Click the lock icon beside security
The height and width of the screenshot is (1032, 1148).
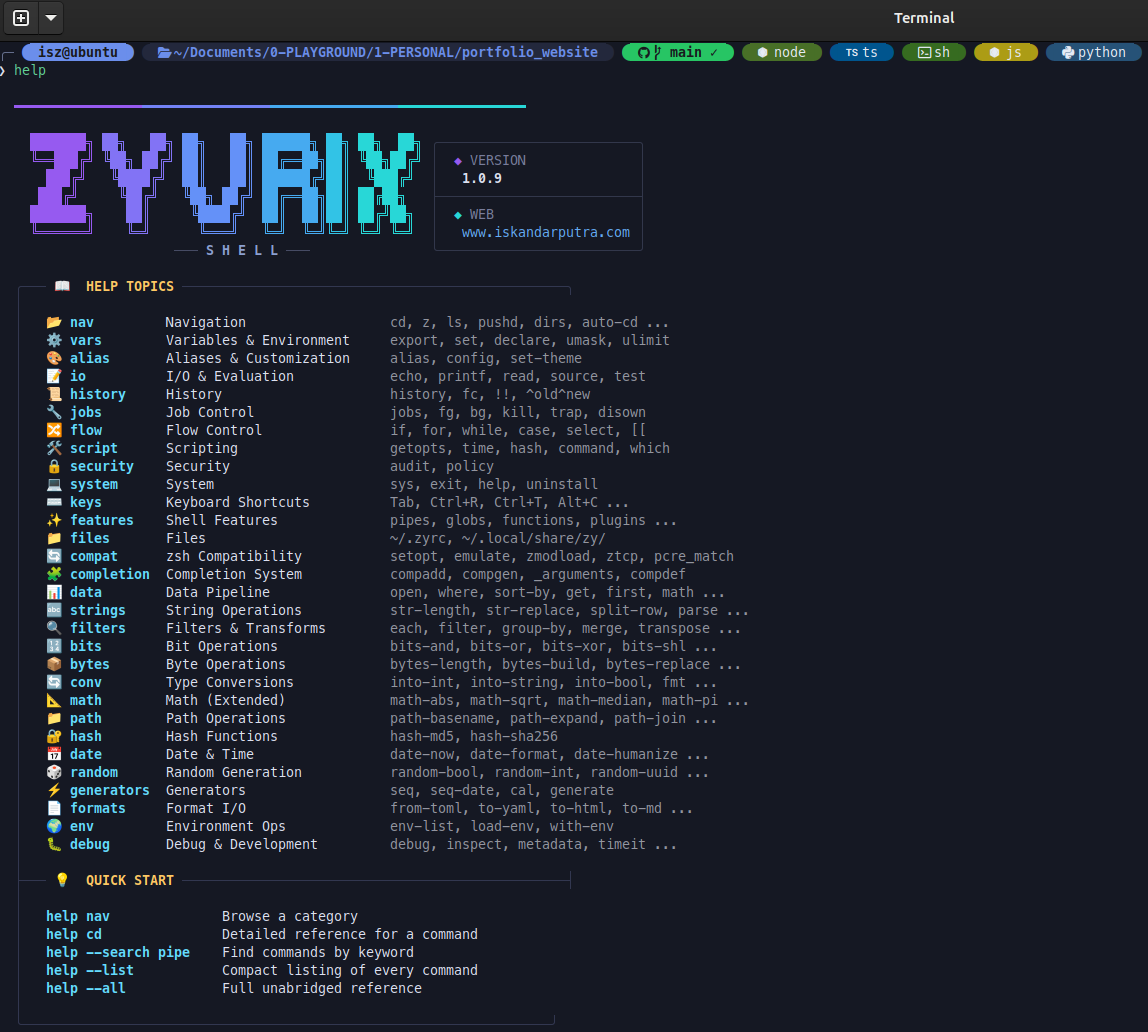(54, 466)
